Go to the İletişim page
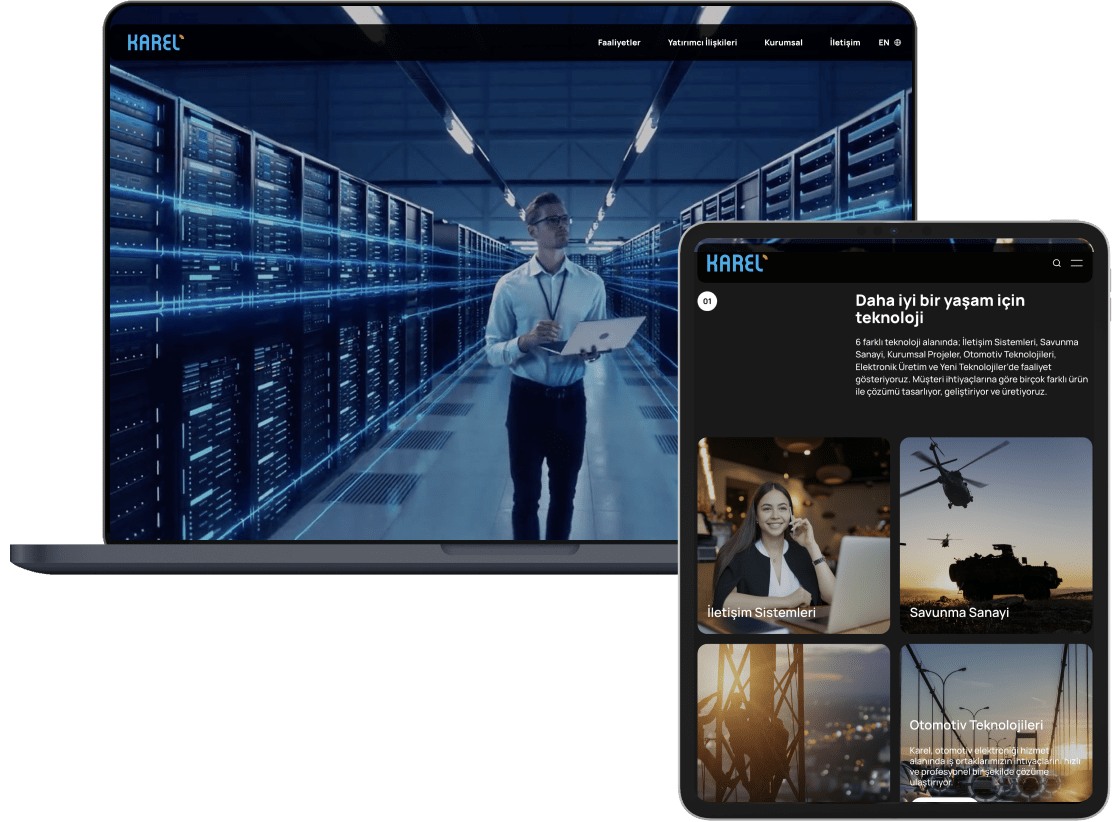1112x822 pixels. (845, 43)
